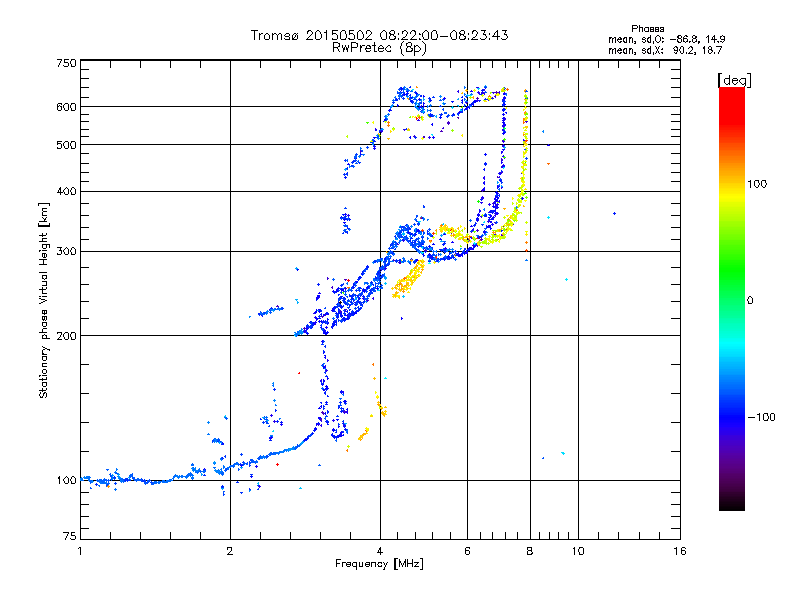Click the black bottom of the colorbar
This screenshot has height=600, width=800.
tap(732, 503)
